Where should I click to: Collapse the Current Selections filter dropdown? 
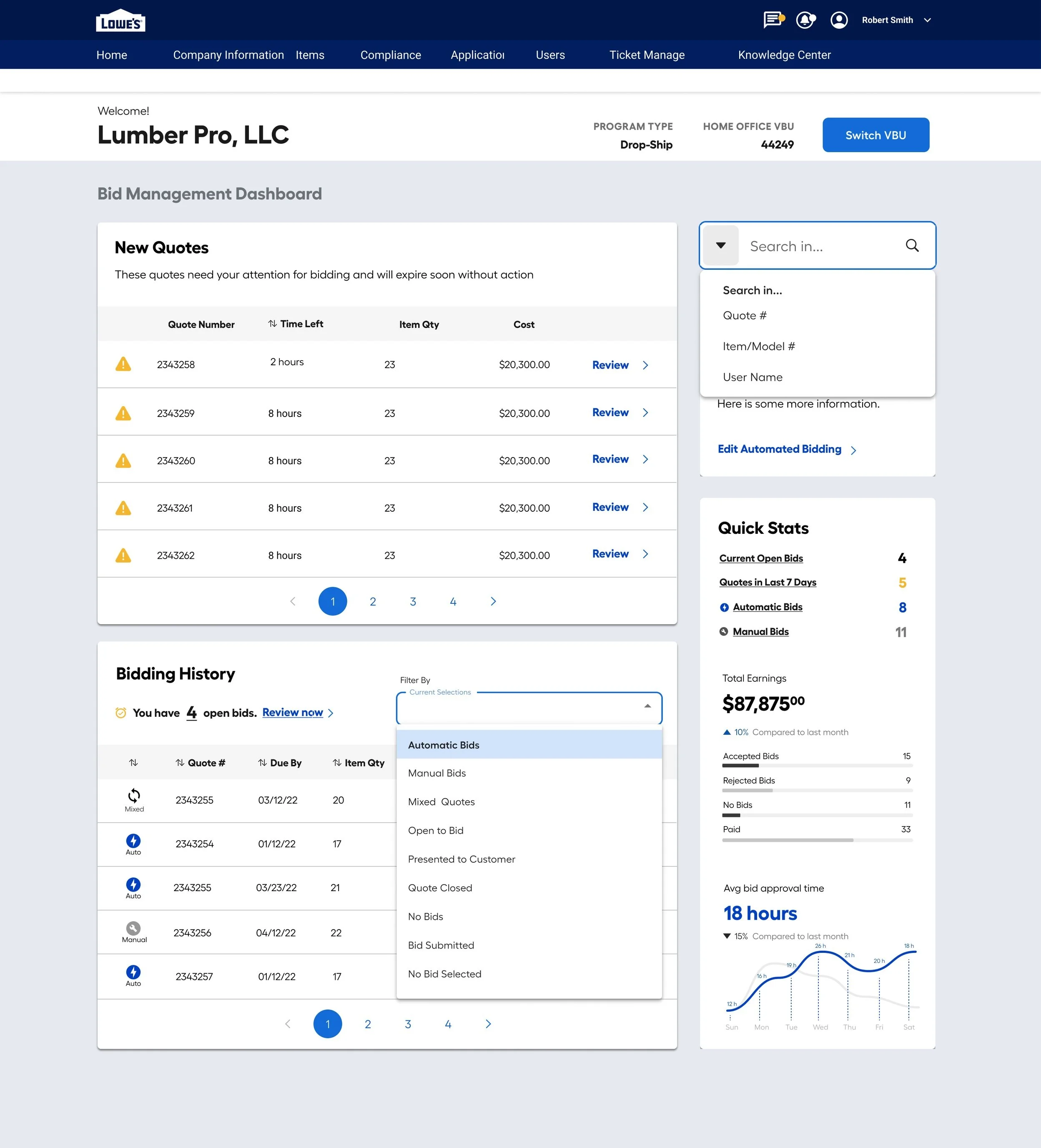pyautogui.click(x=647, y=706)
